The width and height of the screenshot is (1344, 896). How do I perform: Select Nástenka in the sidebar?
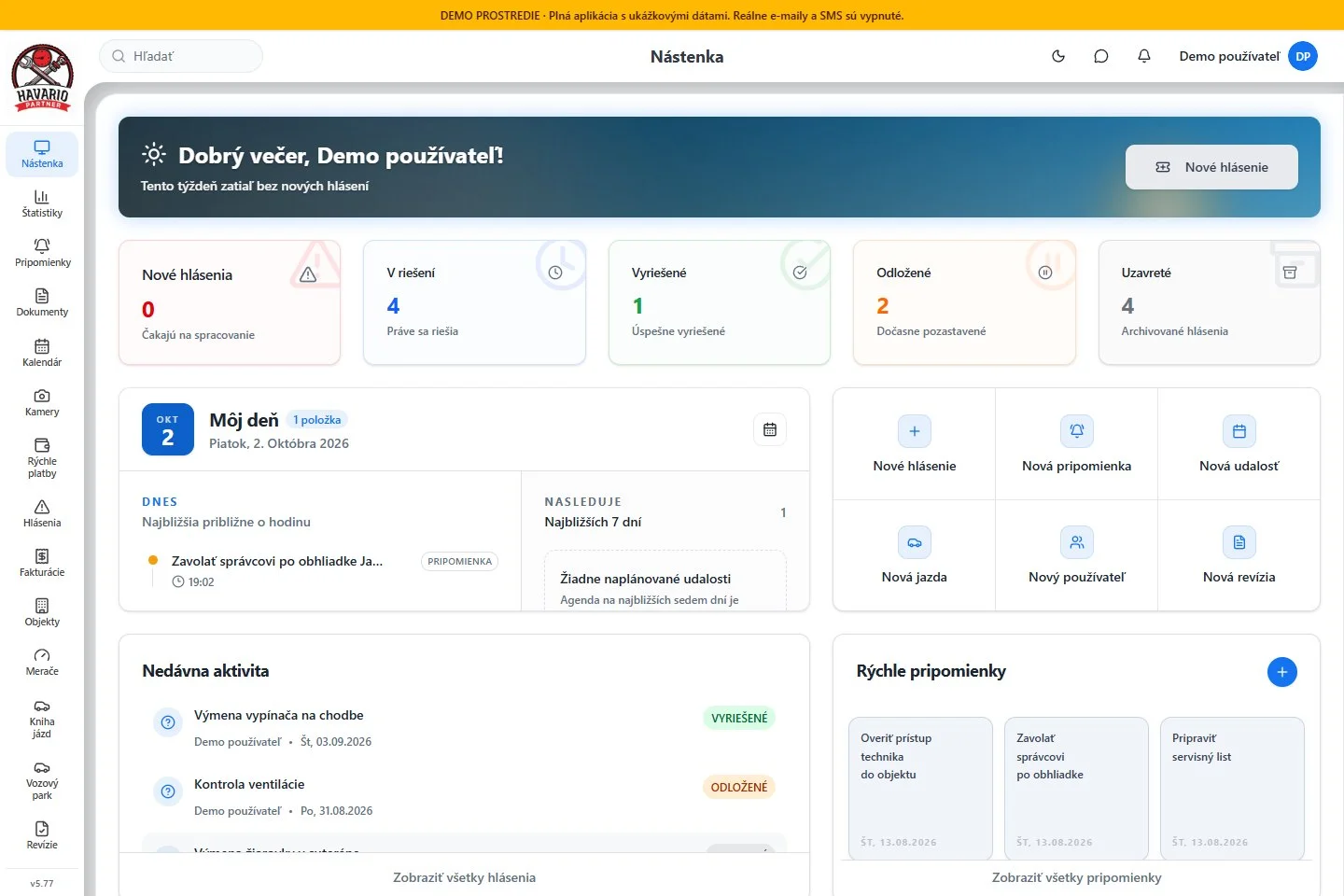[x=42, y=154]
